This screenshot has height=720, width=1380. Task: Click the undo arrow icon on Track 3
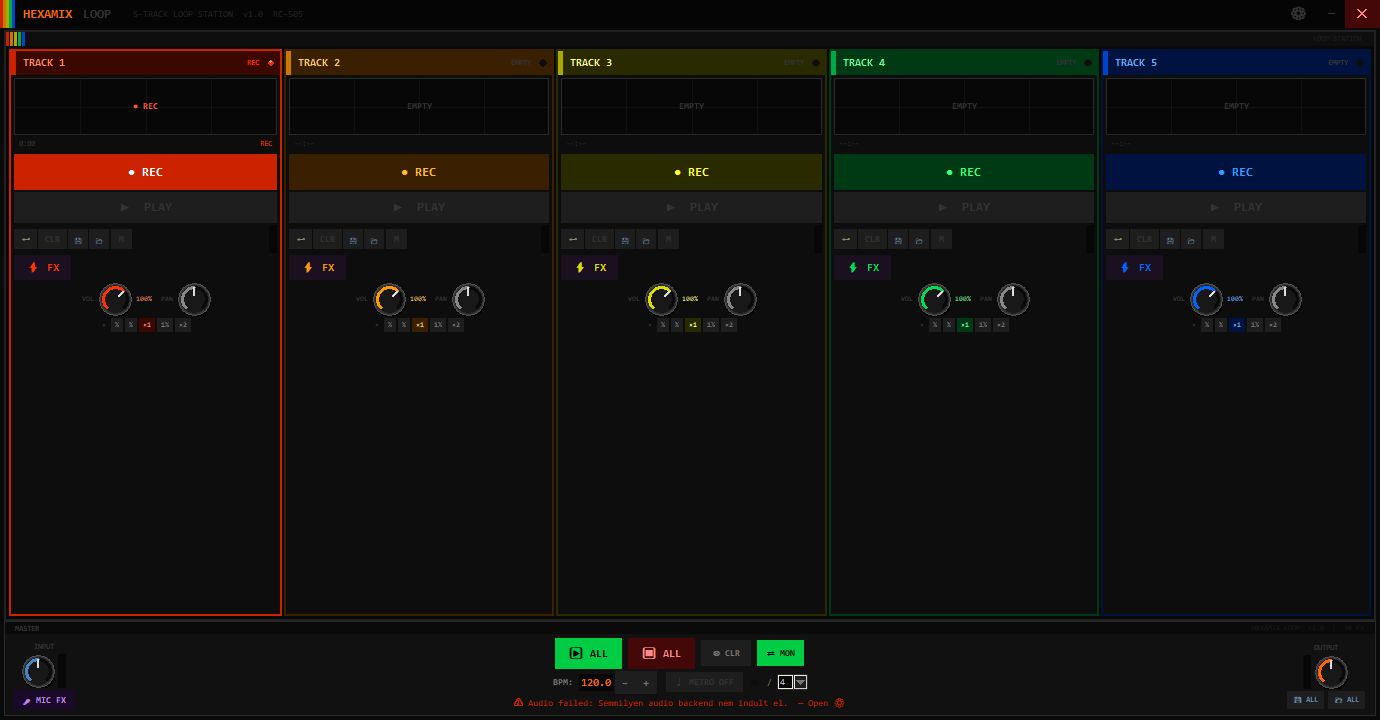coord(573,239)
